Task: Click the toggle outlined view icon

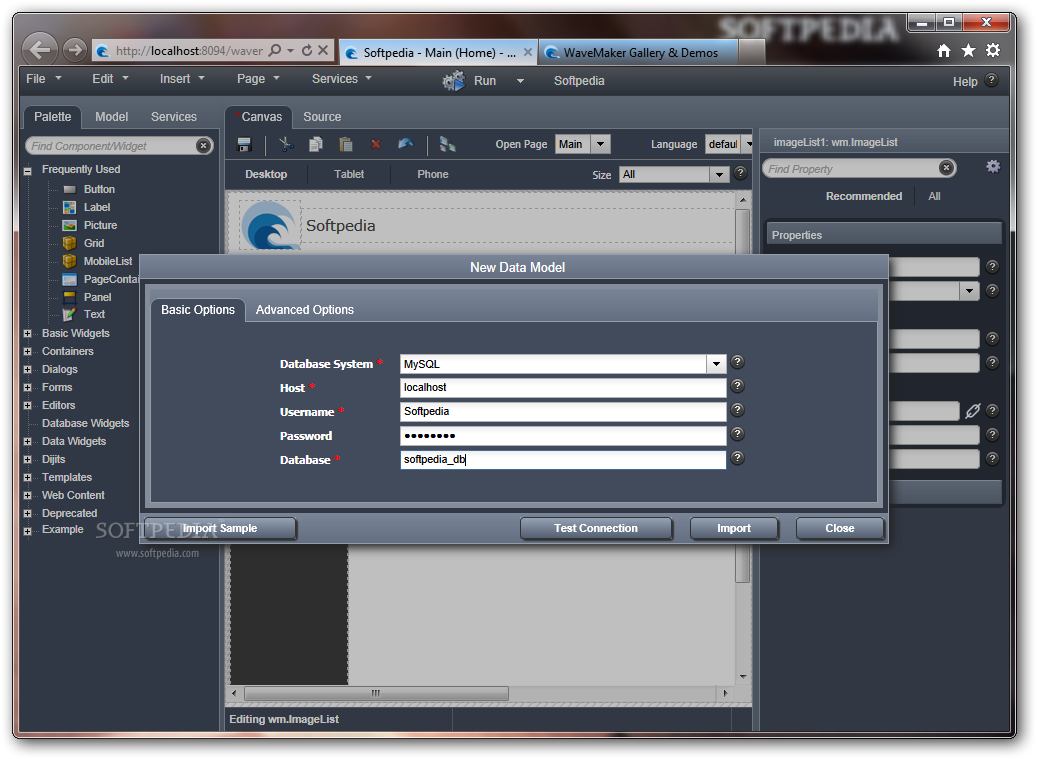Action: pos(447,144)
